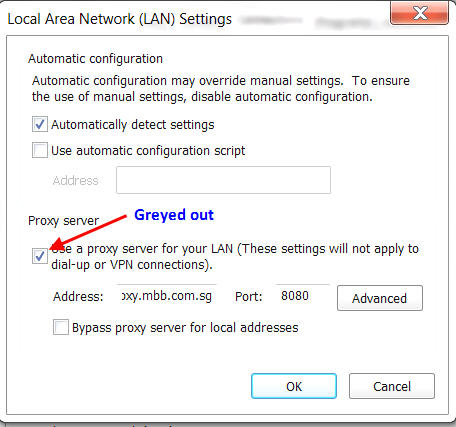Image resolution: width=456 pixels, height=427 pixels.
Task: Confirm settings with OK button
Action: pyautogui.click(x=294, y=386)
